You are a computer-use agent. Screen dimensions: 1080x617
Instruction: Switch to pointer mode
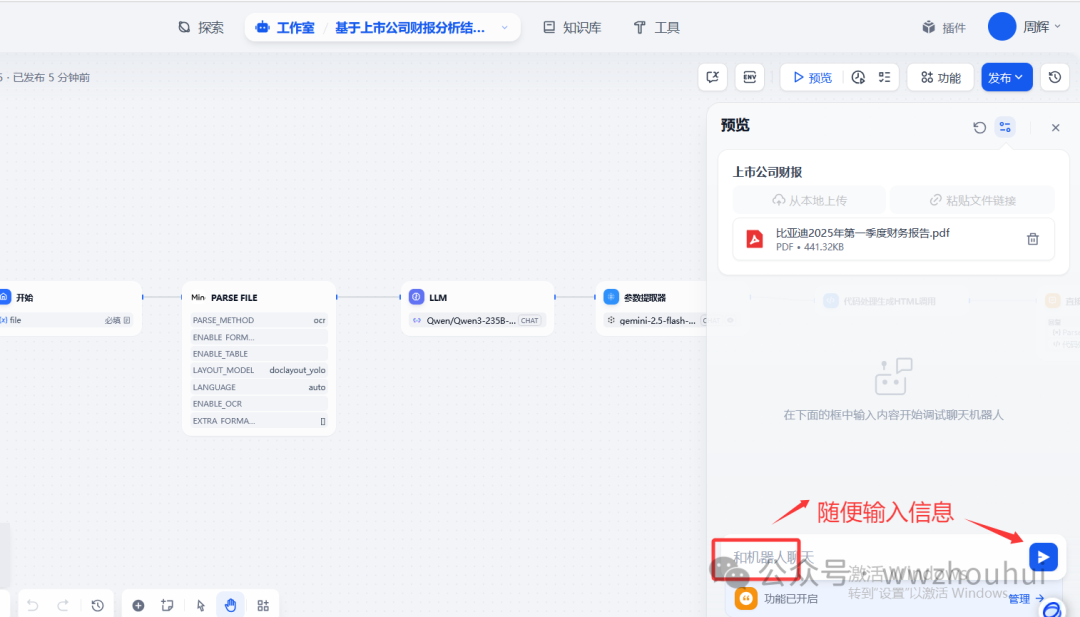(200, 605)
